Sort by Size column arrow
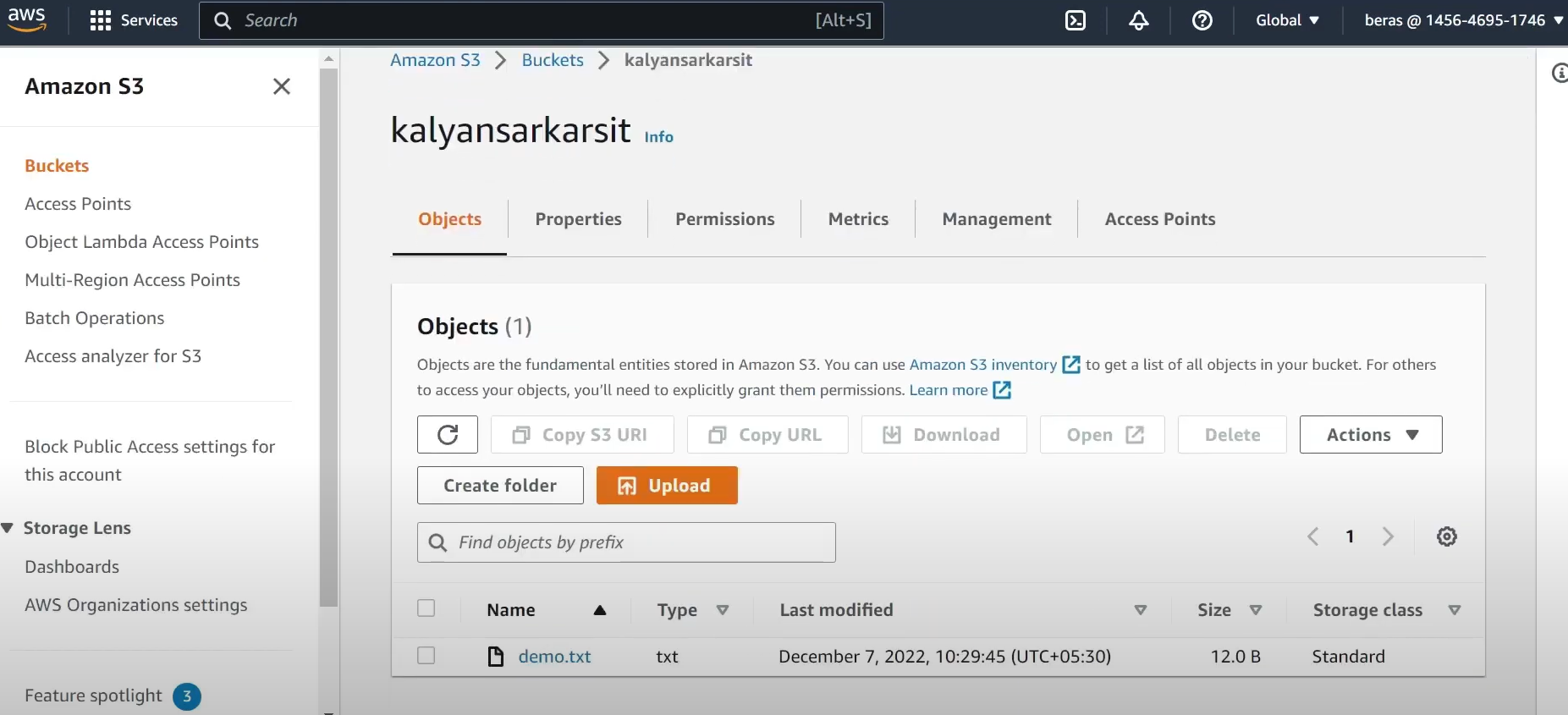1568x715 pixels. tap(1256, 610)
